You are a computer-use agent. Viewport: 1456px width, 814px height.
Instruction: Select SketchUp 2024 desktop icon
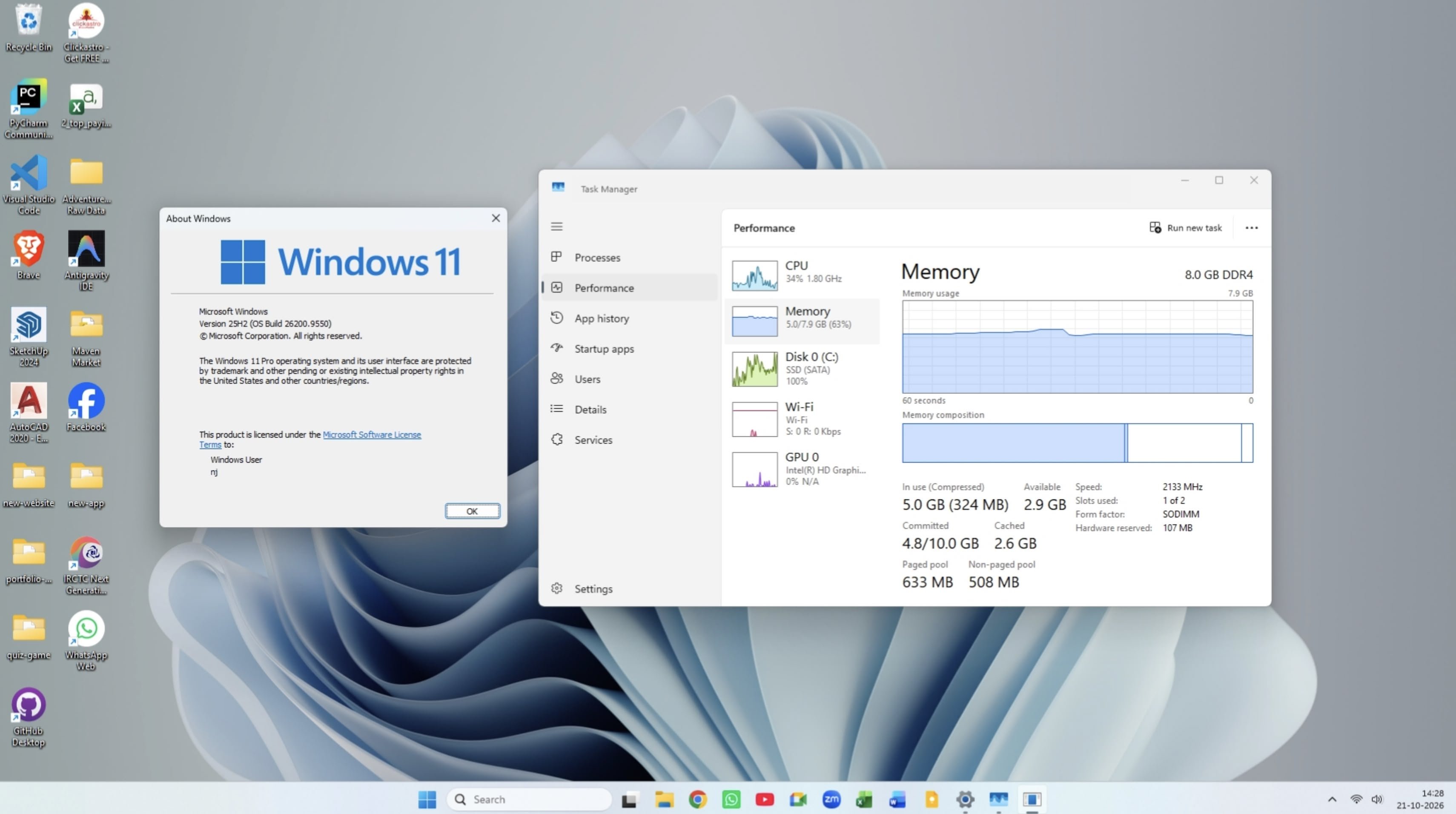click(x=28, y=337)
